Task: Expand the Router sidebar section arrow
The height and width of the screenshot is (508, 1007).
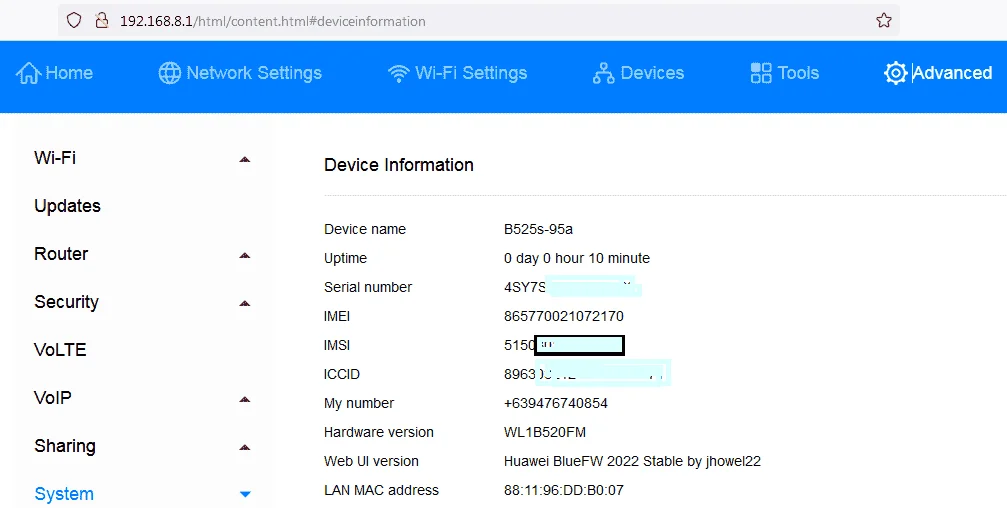Action: click(x=245, y=255)
